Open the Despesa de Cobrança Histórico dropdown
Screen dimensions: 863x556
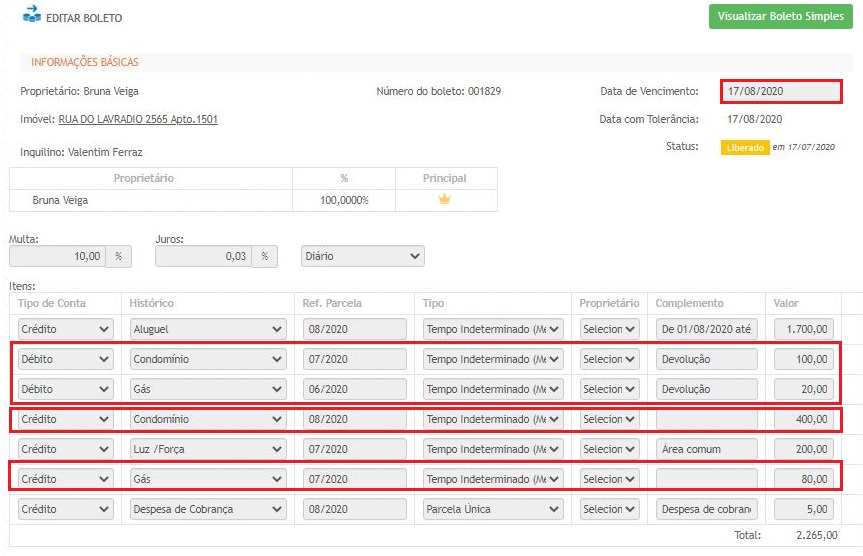208,509
